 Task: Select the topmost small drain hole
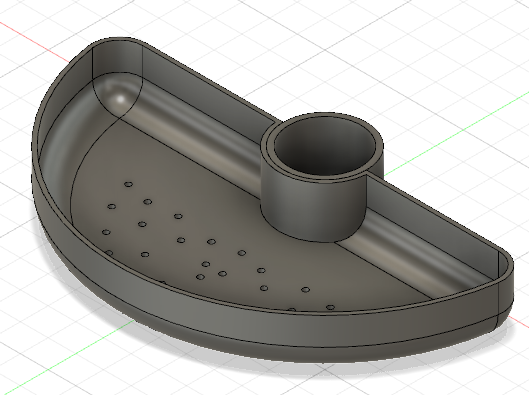128,184
